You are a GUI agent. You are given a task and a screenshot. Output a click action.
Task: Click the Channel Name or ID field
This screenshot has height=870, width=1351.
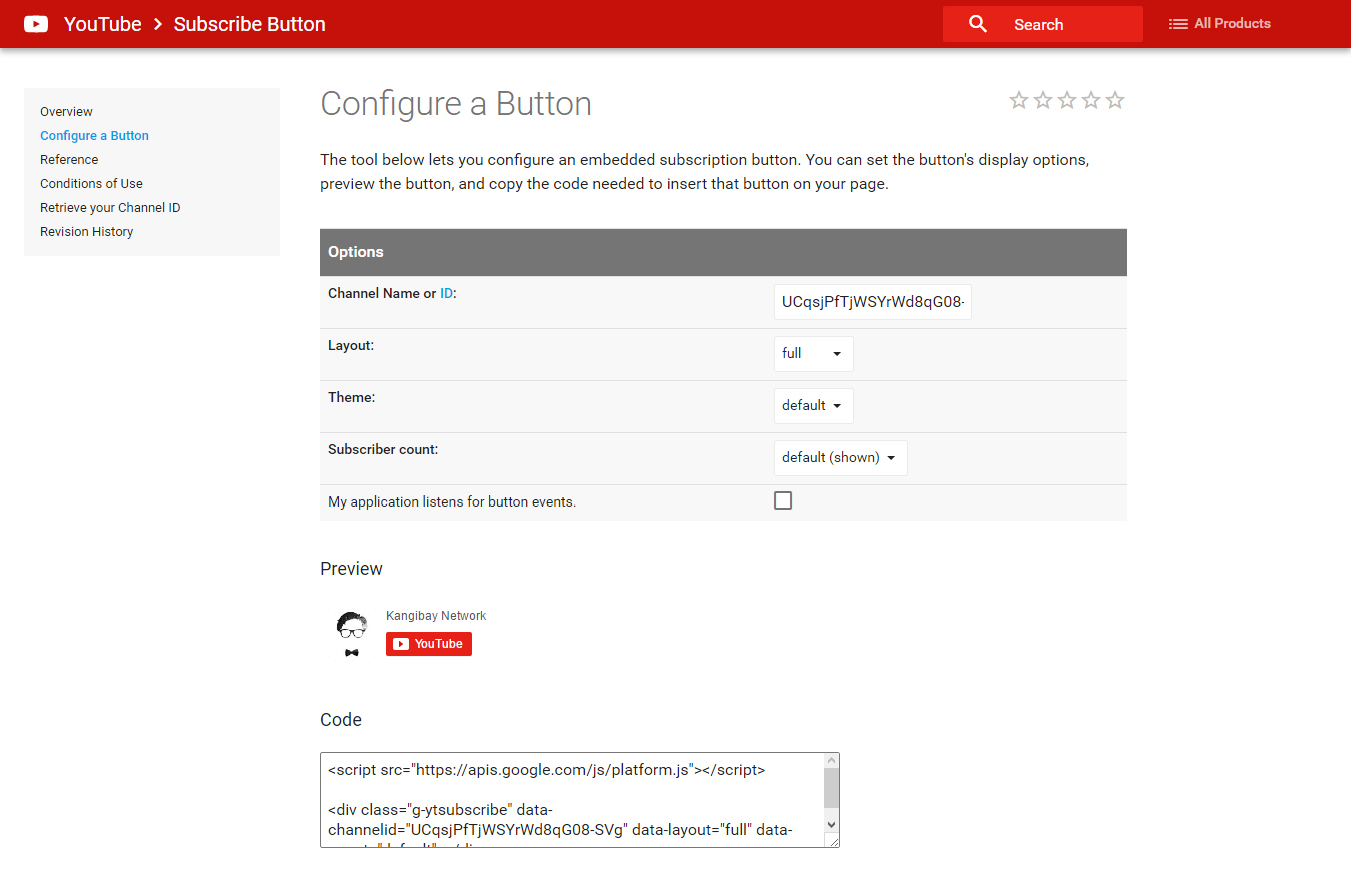coord(873,302)
